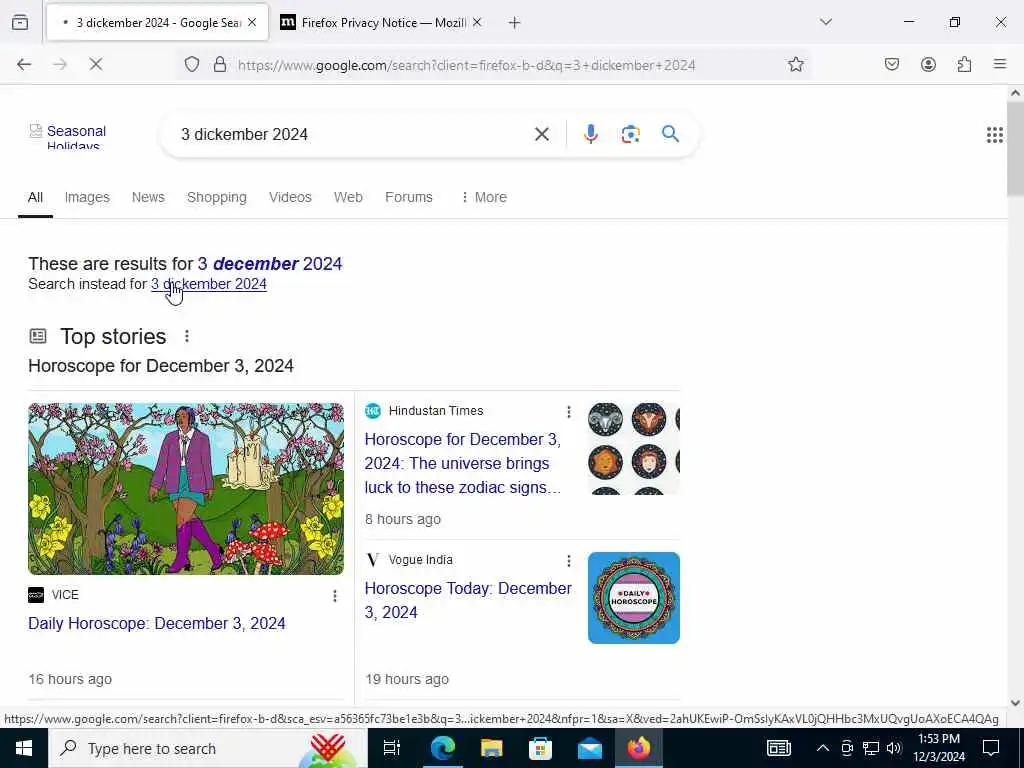
Task: Open Save to Pocket icon
Action: 892,64
